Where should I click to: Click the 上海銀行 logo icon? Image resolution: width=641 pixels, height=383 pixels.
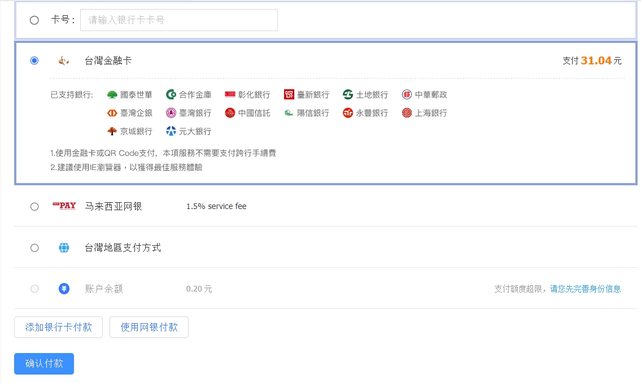[x=407, y=113]
